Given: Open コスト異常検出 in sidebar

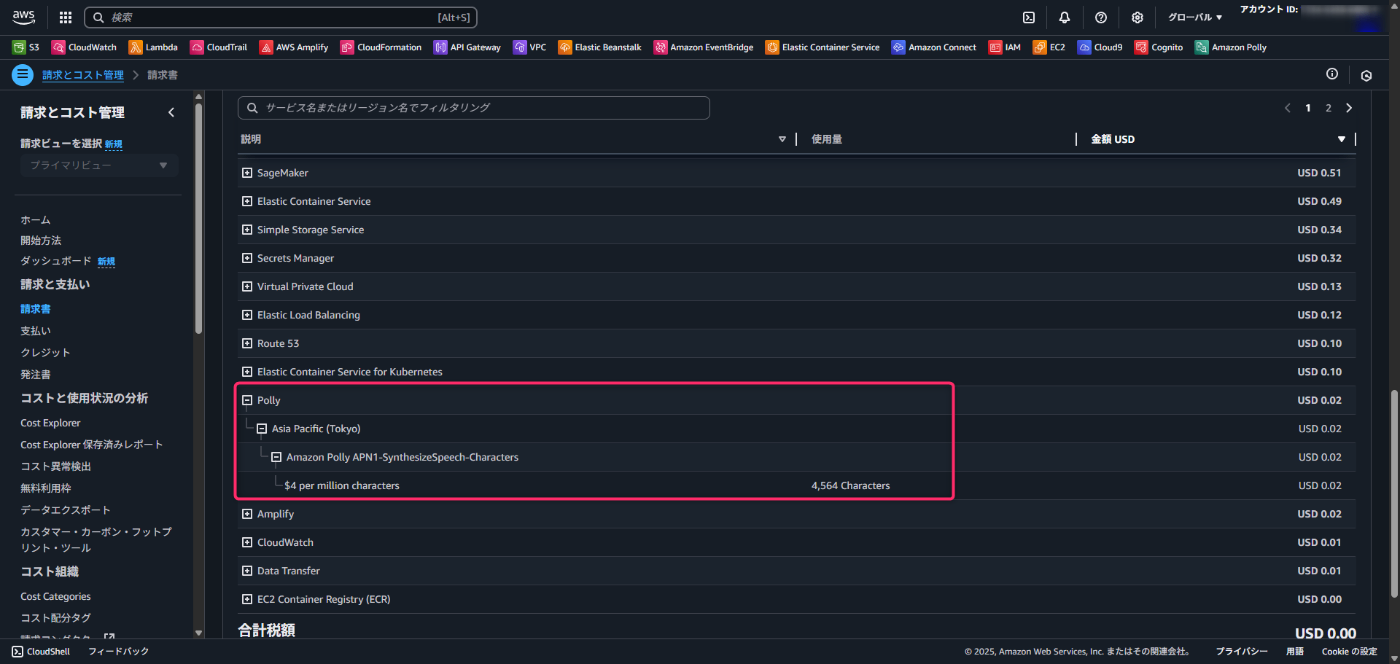Looking at the screenshot, I should (56, 466).
